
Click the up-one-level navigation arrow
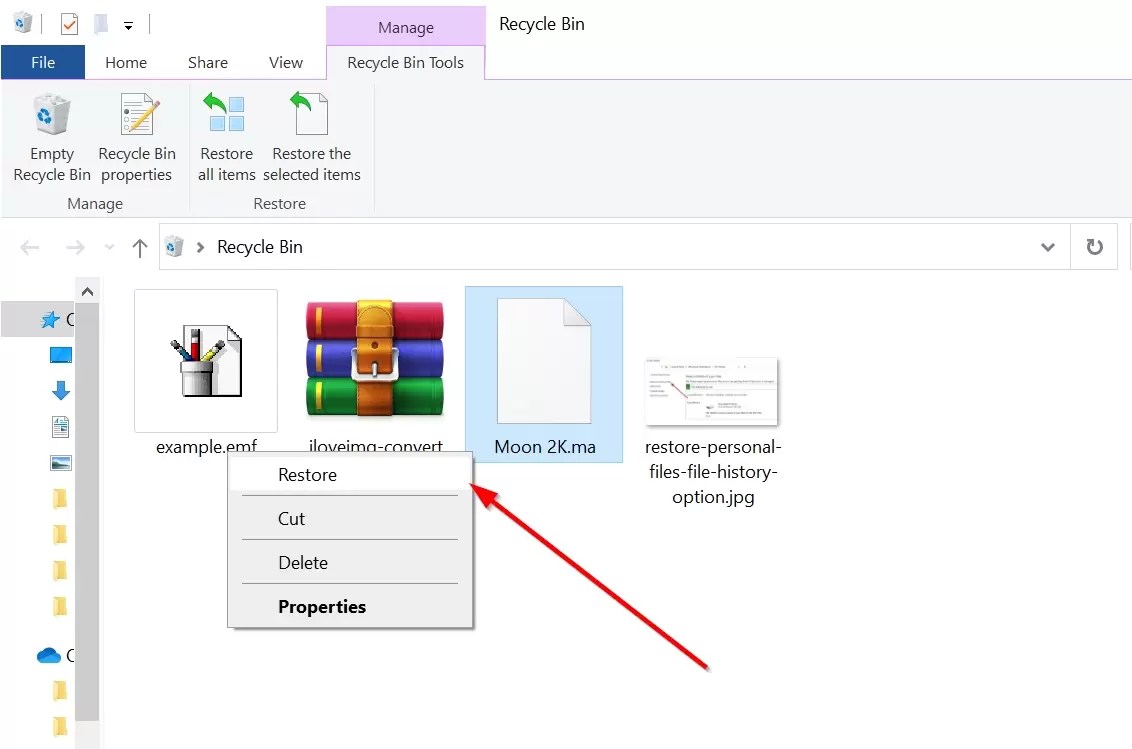pyautogui.click(x=139, y=246)
